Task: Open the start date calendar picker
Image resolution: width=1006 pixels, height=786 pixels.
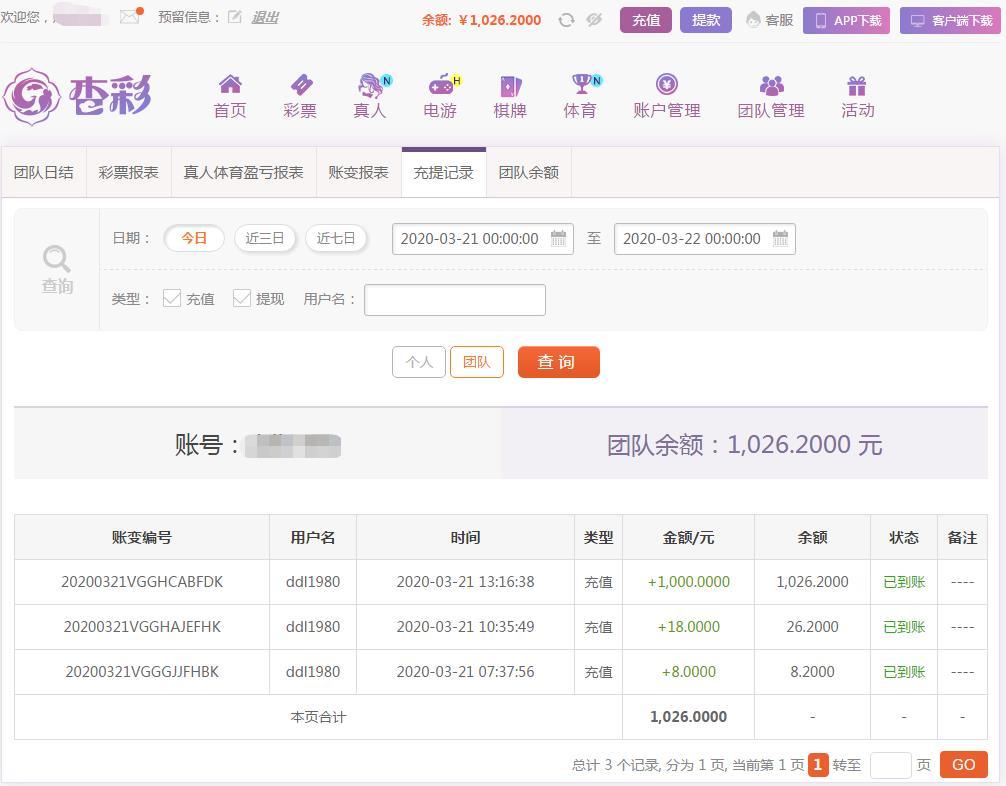Action: pos(559,238)
